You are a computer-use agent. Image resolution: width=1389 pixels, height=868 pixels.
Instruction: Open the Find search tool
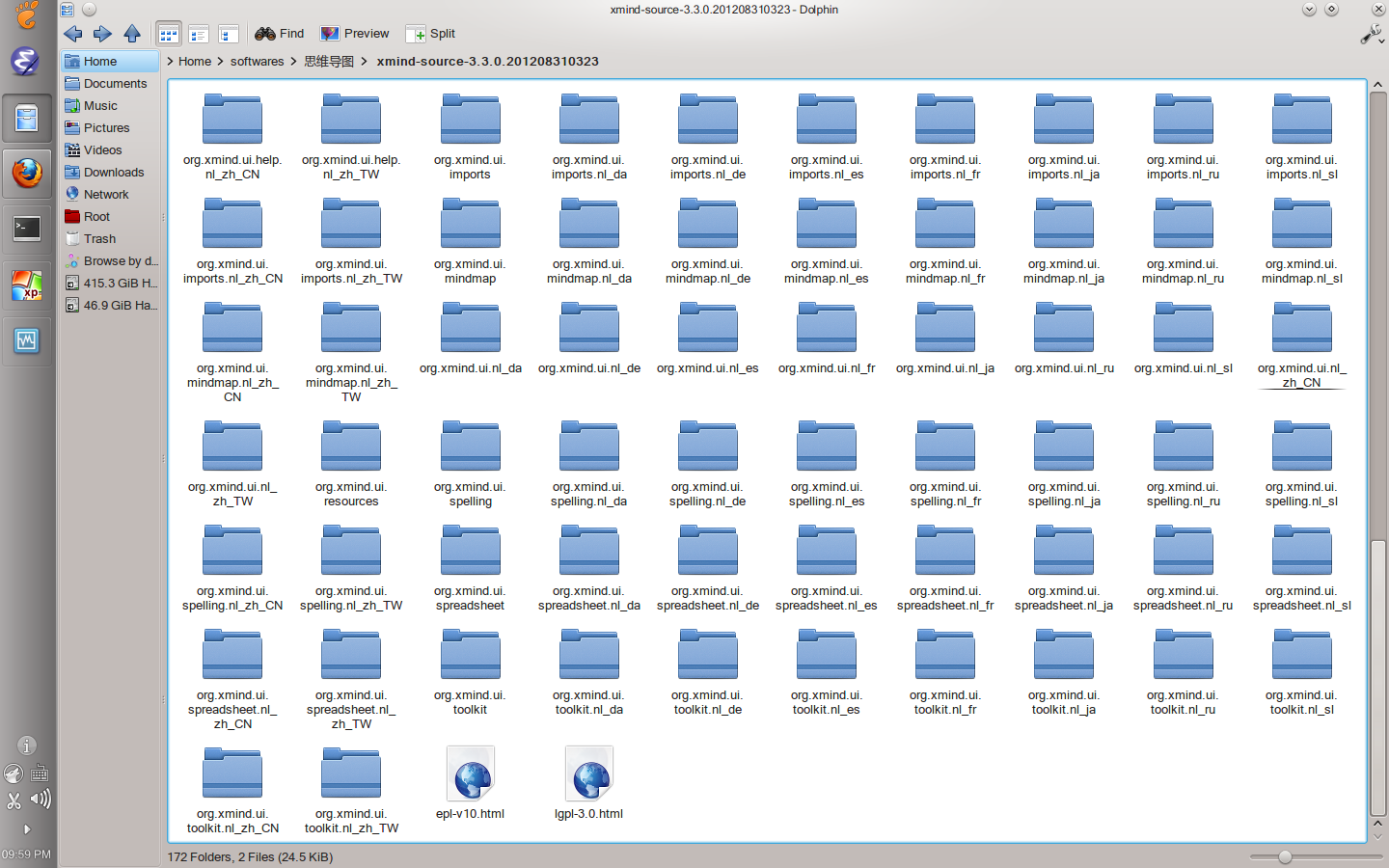[279, 34]
